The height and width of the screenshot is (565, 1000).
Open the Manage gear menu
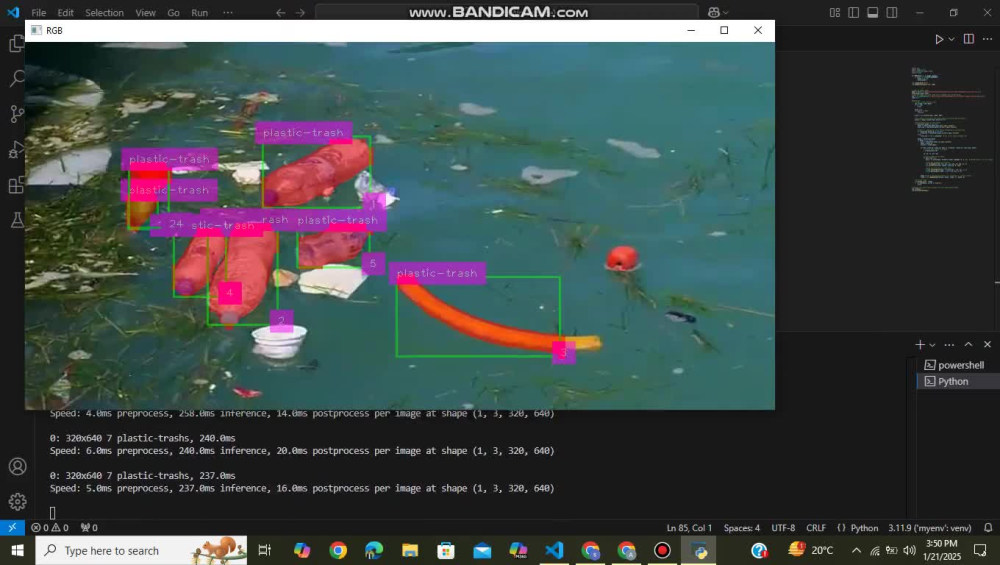point(17,502)
